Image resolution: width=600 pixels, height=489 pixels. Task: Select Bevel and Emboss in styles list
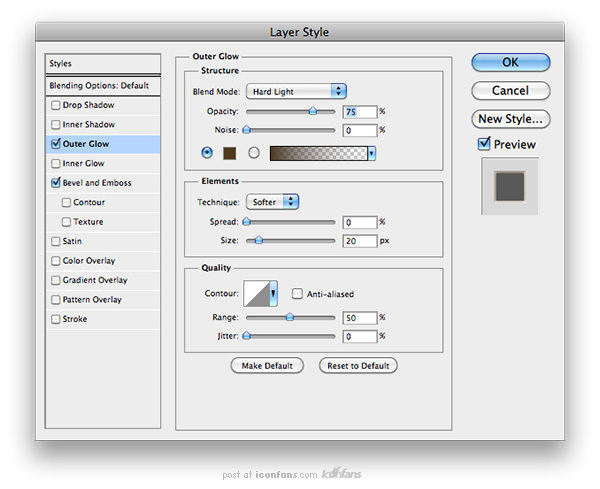click(x=97, y=183)
